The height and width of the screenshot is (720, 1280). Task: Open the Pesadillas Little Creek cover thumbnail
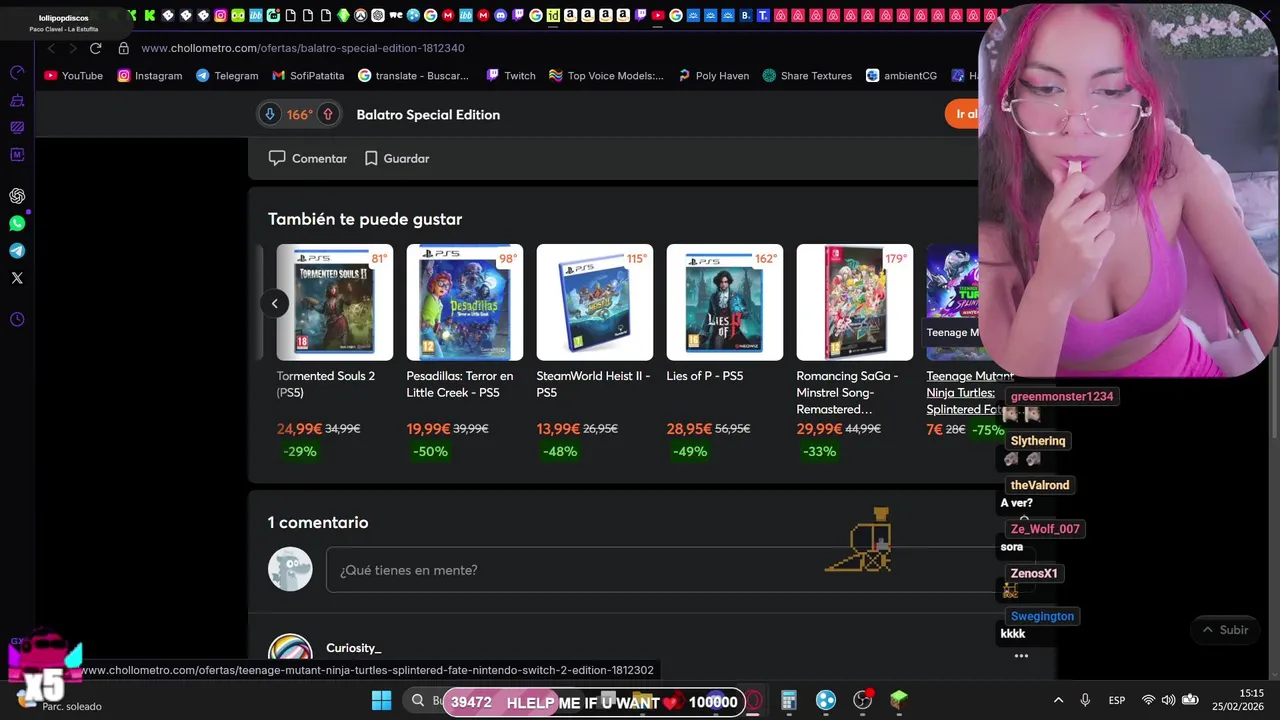pos(465,302)
